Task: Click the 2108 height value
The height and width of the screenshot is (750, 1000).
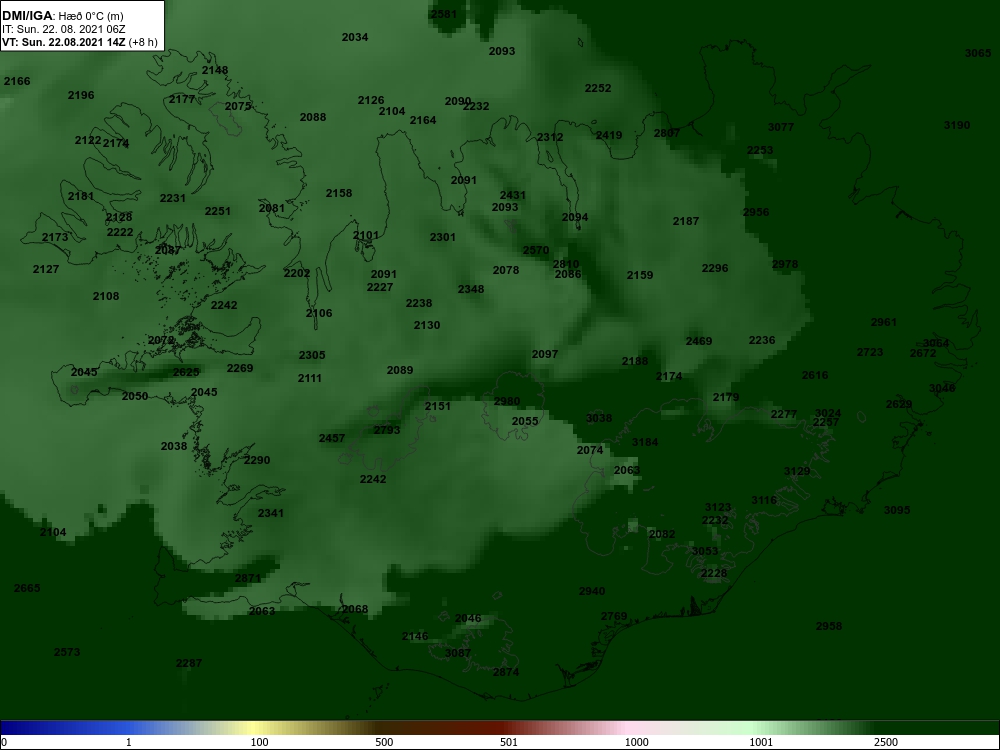Action: 106,296
